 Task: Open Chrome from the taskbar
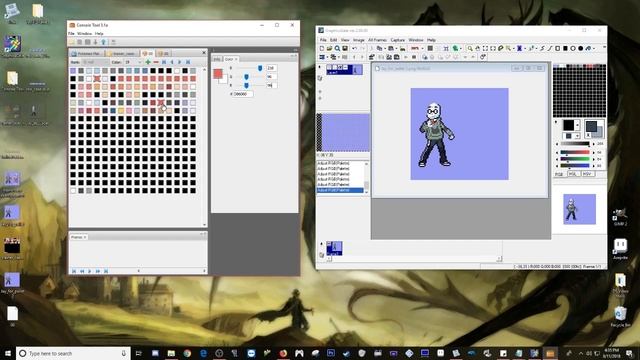coord(187,353)
